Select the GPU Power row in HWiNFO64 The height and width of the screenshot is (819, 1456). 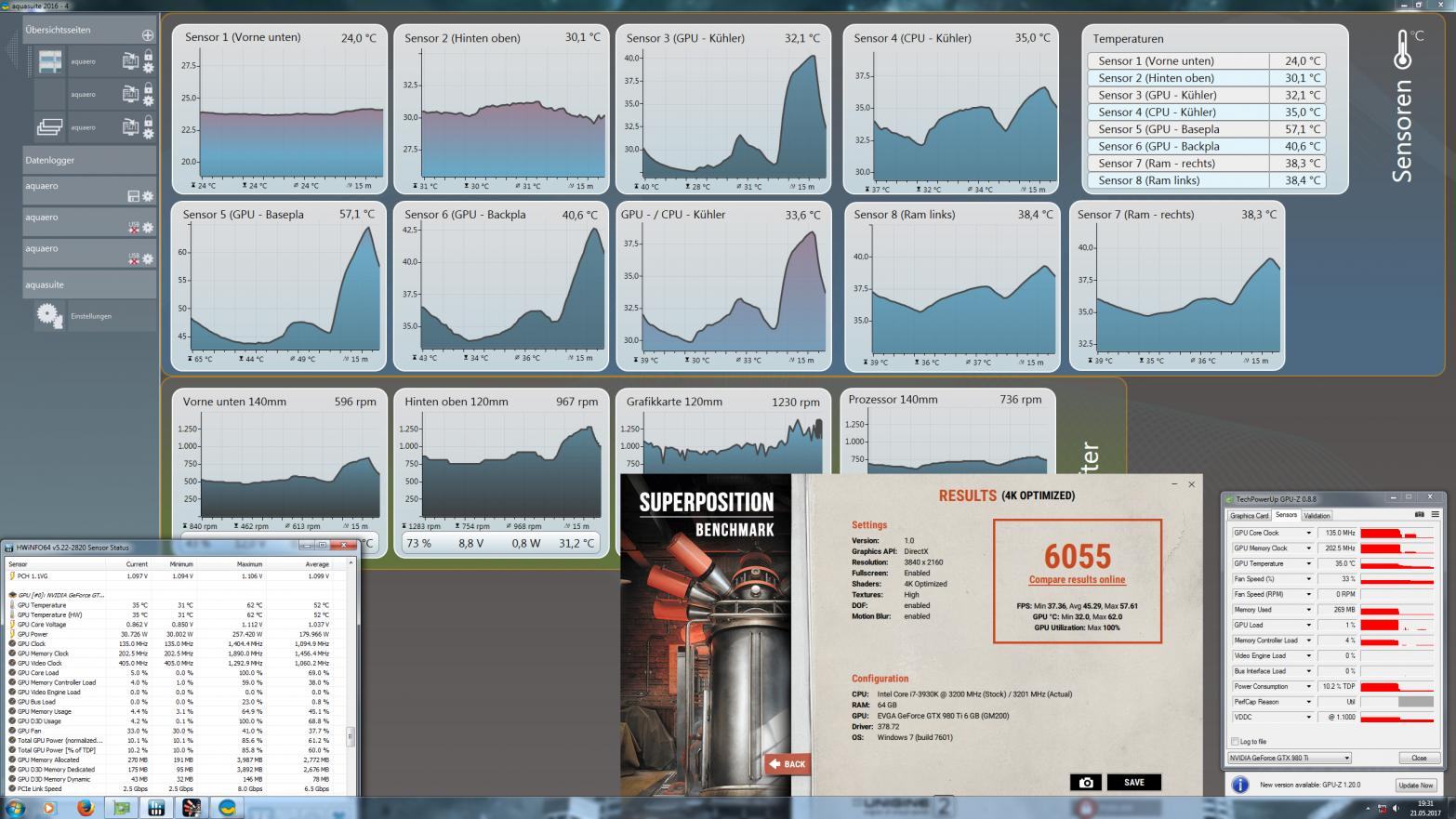pyautogui.click(x=176, y=634)
